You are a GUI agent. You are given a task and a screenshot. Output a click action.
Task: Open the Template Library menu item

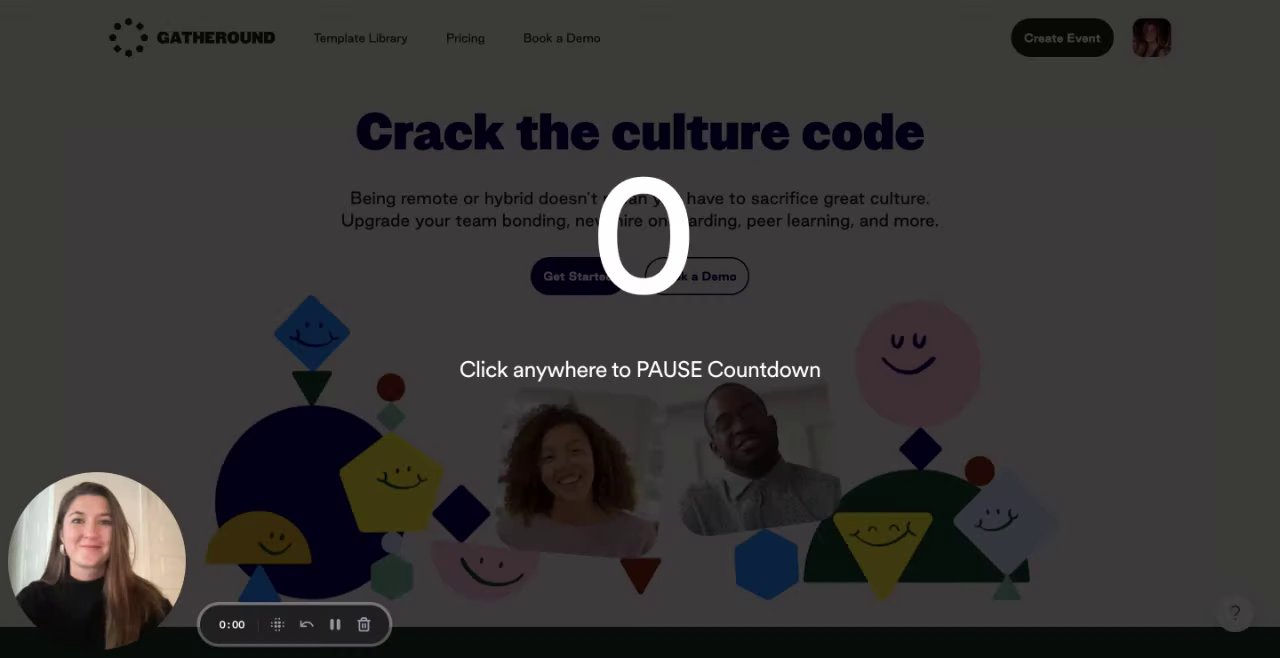pyautogui.click(x=360, y=38)
